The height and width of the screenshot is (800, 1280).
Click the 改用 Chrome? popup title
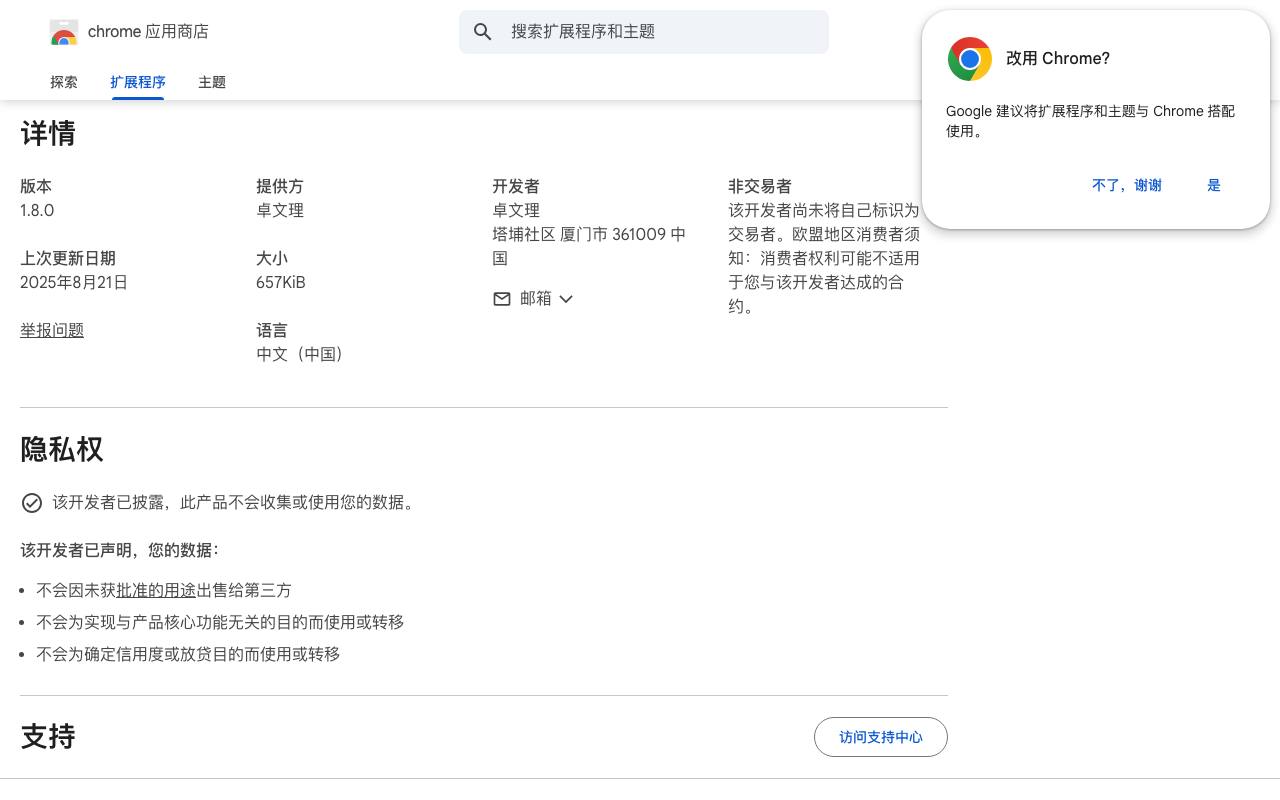point(1058,59)
